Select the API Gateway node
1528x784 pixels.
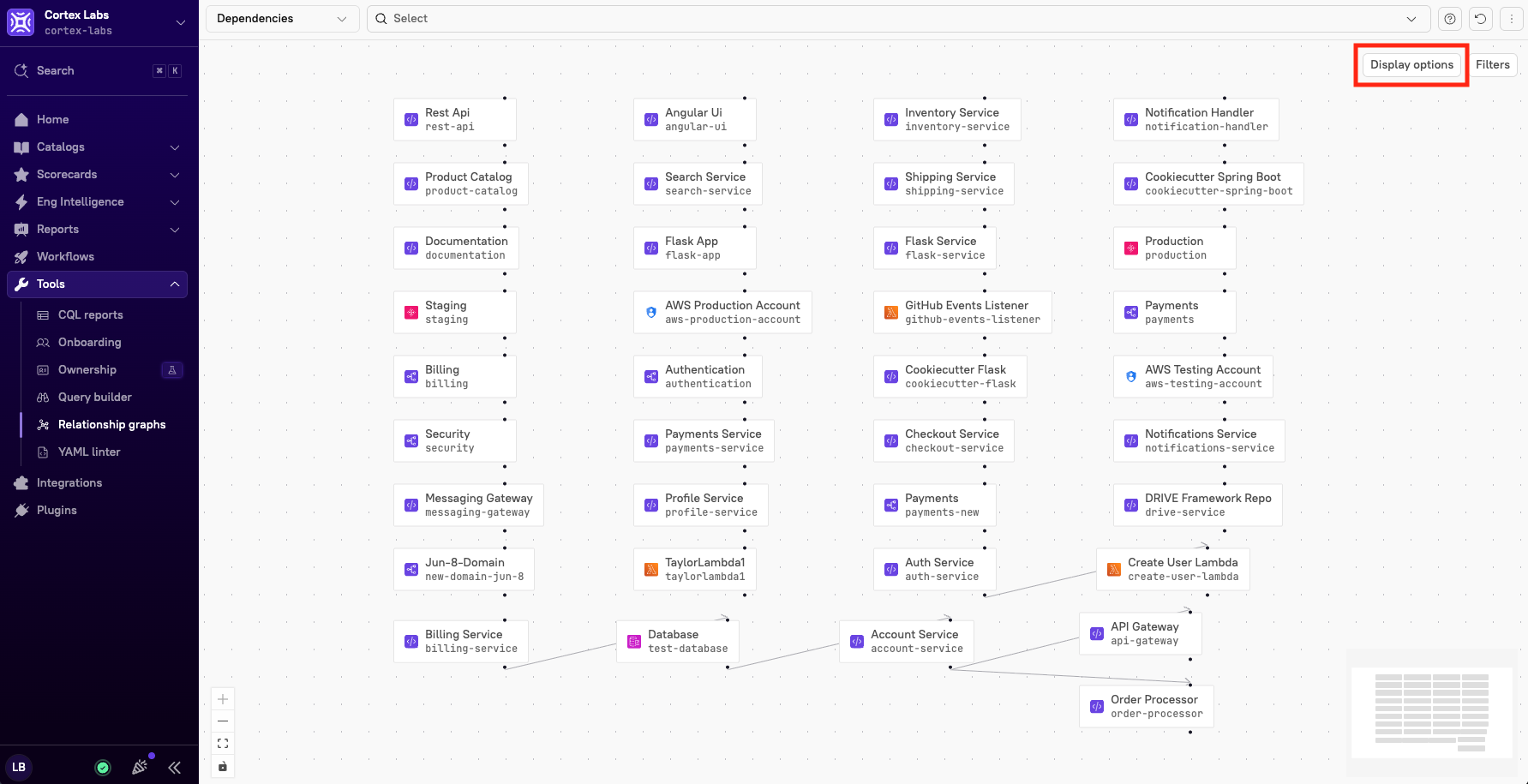1140,633
